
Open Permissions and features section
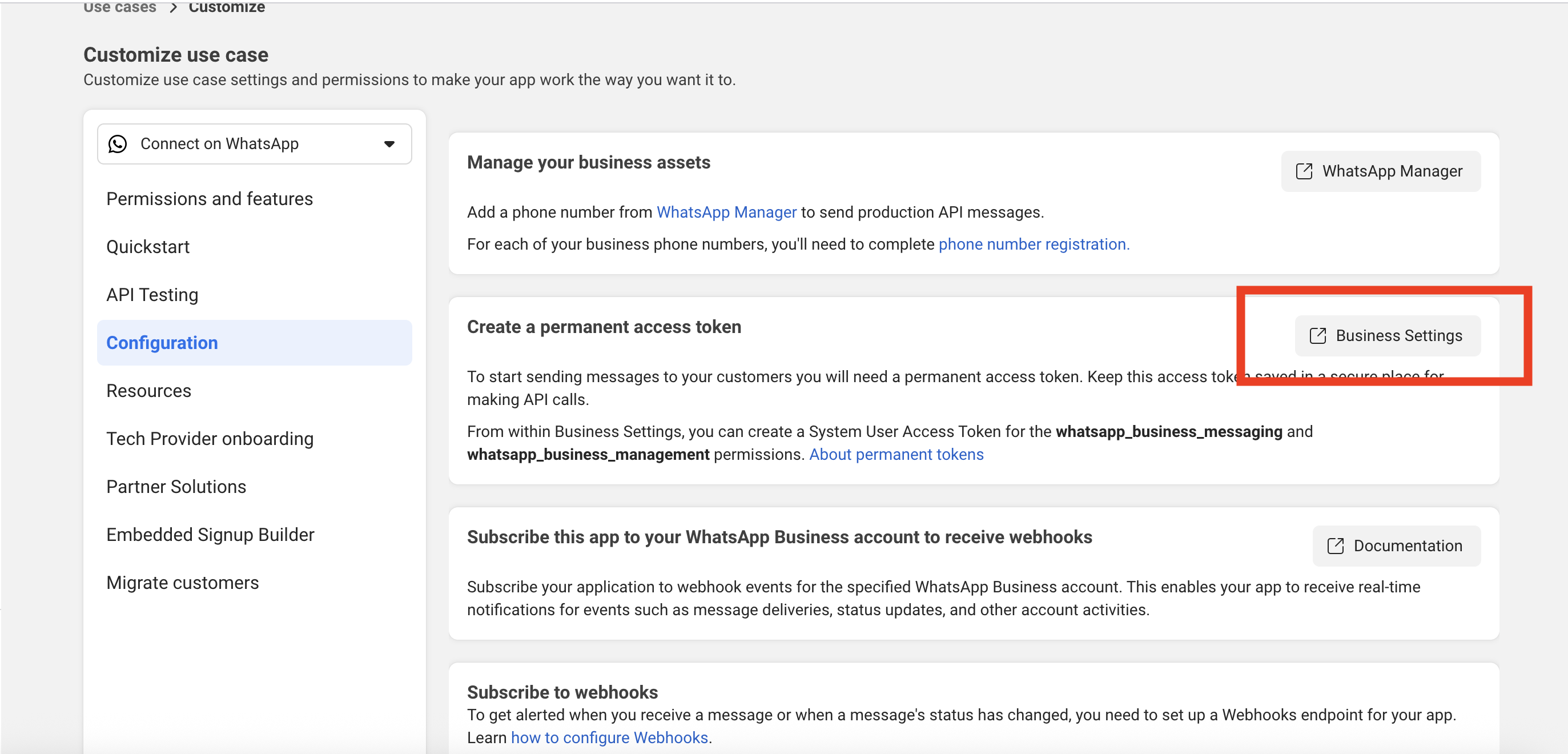(x=210, y=199)
